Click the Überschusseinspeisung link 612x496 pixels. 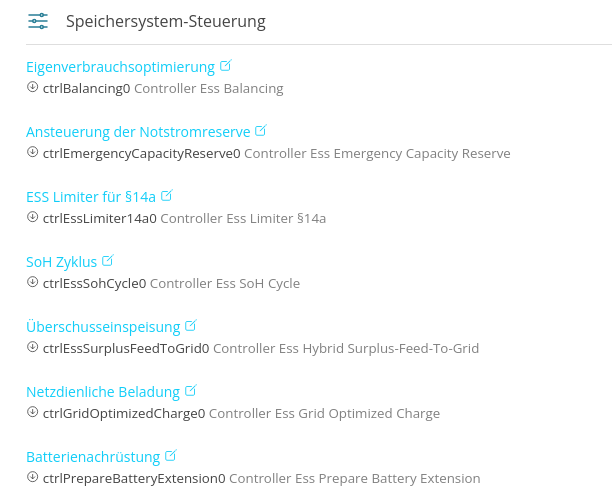coord(103,326)
